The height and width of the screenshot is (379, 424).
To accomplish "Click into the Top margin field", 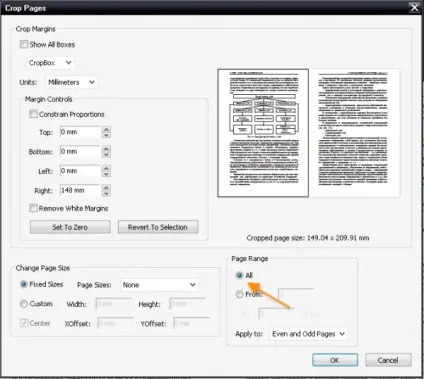I will [x=80, y=132].
